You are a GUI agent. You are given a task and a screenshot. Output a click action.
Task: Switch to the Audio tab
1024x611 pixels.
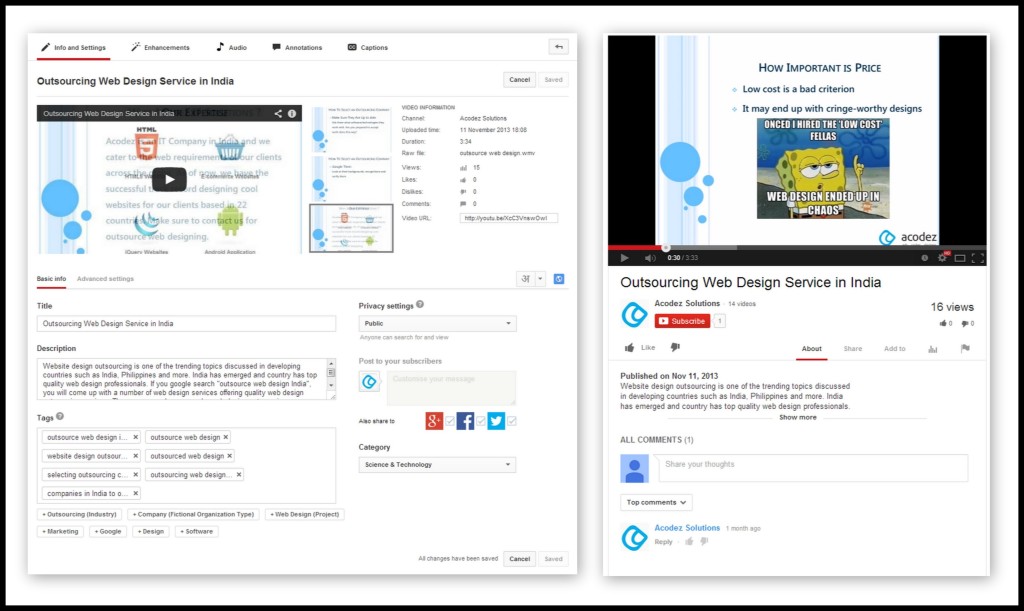(231, 48)
